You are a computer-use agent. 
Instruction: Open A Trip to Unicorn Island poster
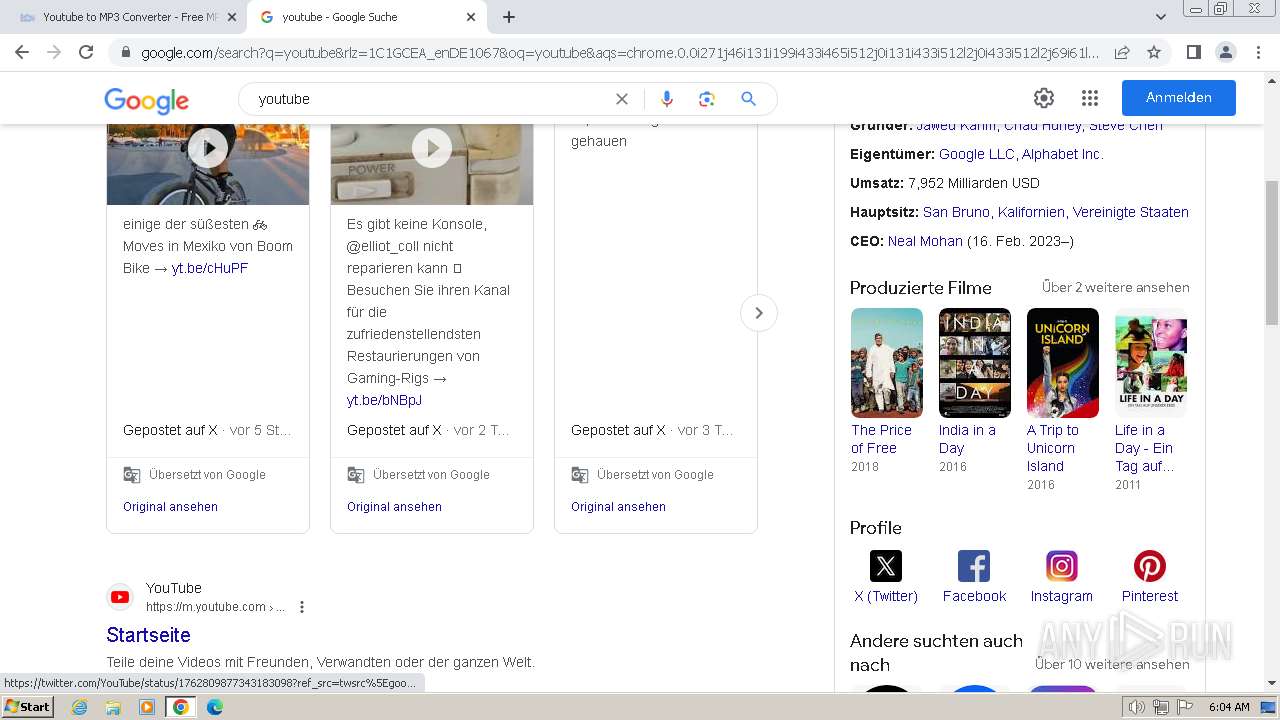(1063, 362)
